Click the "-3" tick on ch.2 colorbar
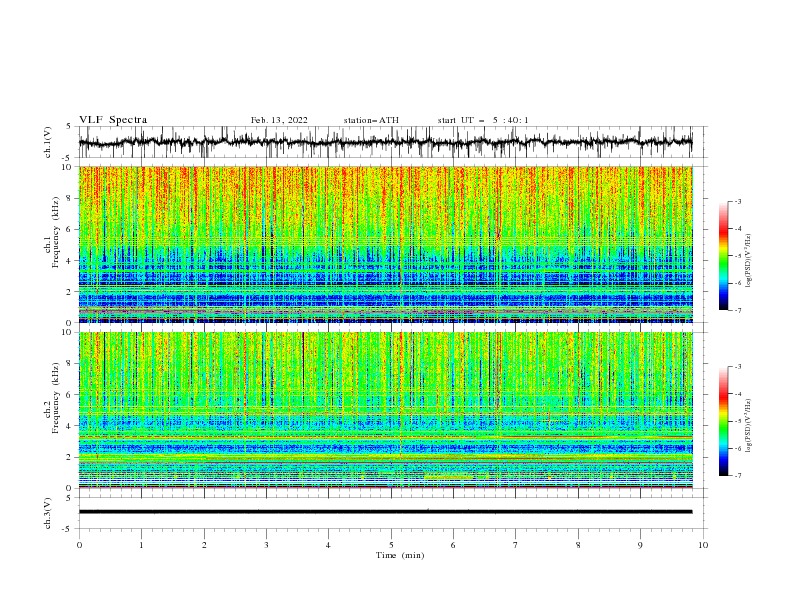The height and width of the screenshot is (612, 792). point(738,367)
